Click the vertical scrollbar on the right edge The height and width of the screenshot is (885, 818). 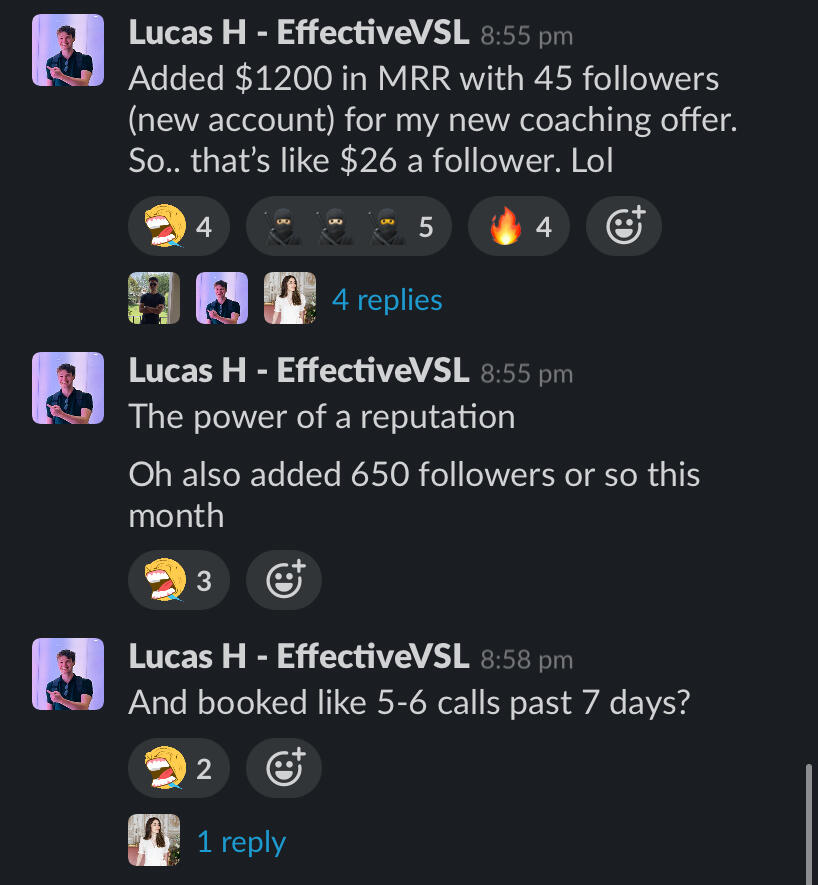pos(808,825)
